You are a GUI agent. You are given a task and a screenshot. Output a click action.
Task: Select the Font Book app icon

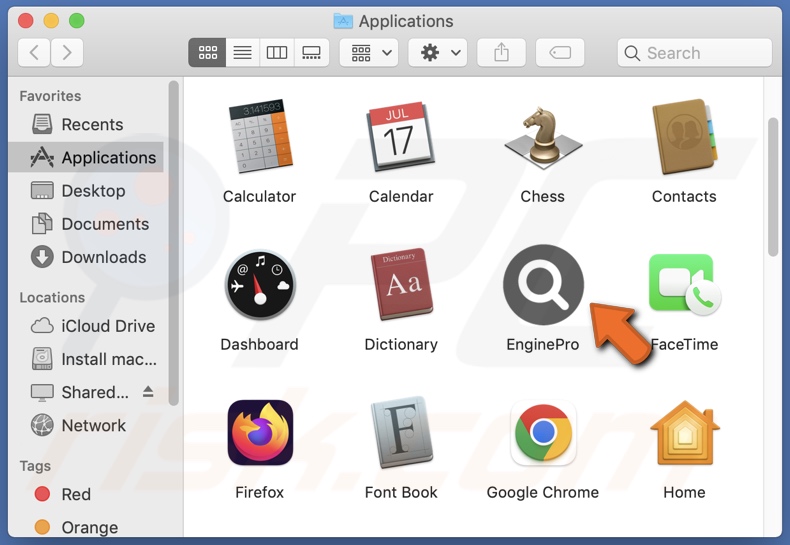tap(402, 433)
